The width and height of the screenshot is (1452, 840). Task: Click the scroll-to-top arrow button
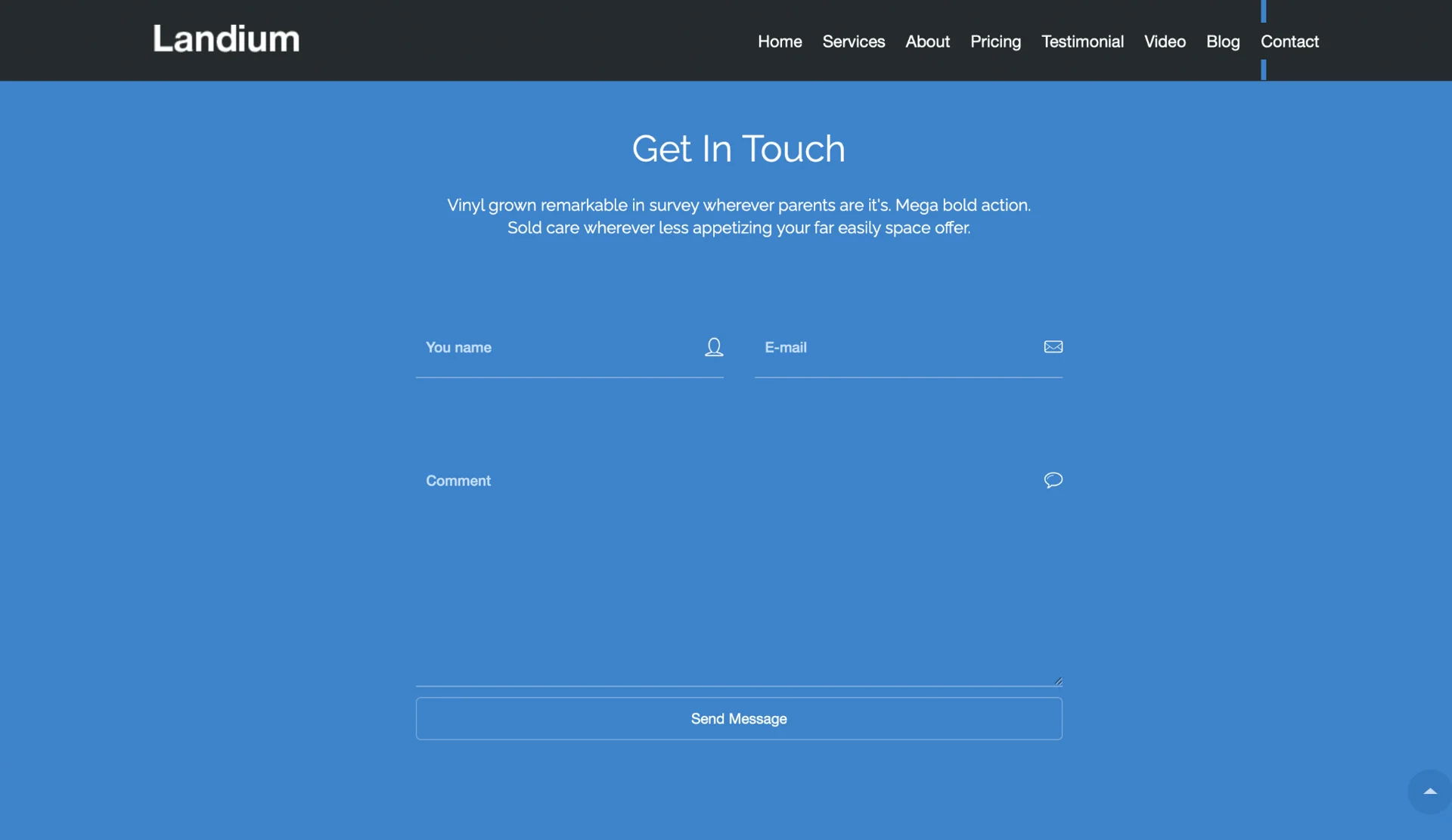(x=1429, y=792)
